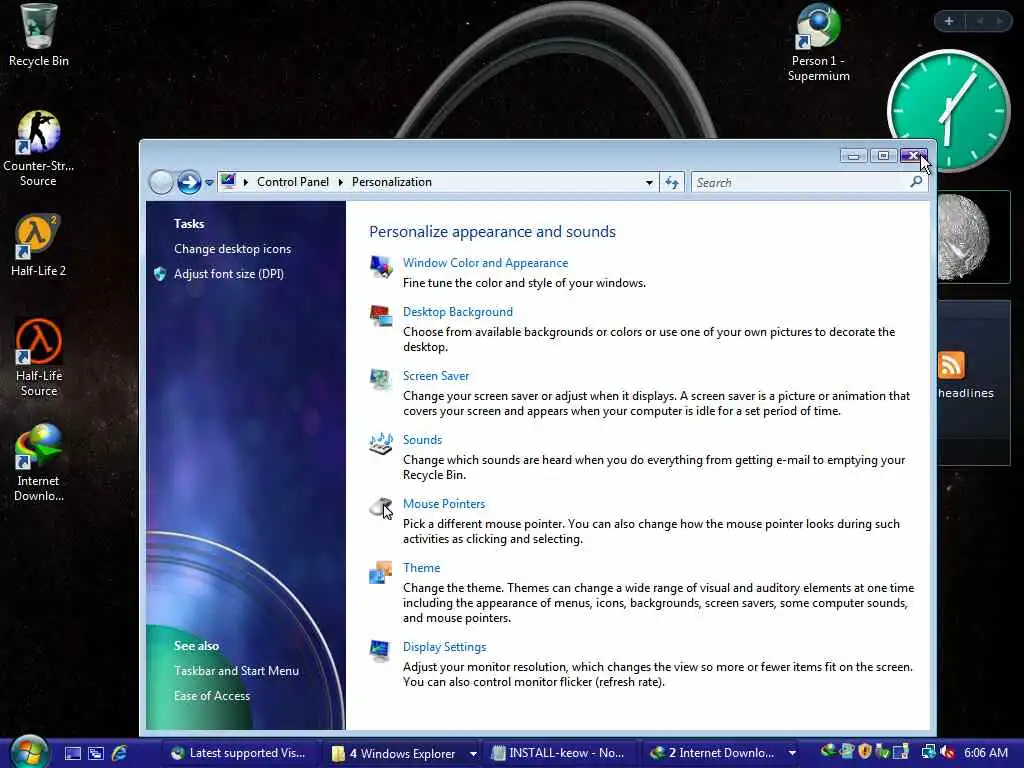Open address bar history dropdown arrow
Viewport: 1024px width, 768px height.
(x=649, y=183)
